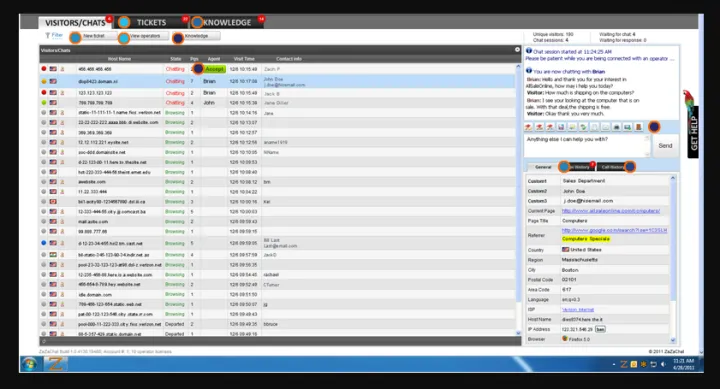
Task: Select the Call History tab in visitor details
Action: tap(613, 167)
